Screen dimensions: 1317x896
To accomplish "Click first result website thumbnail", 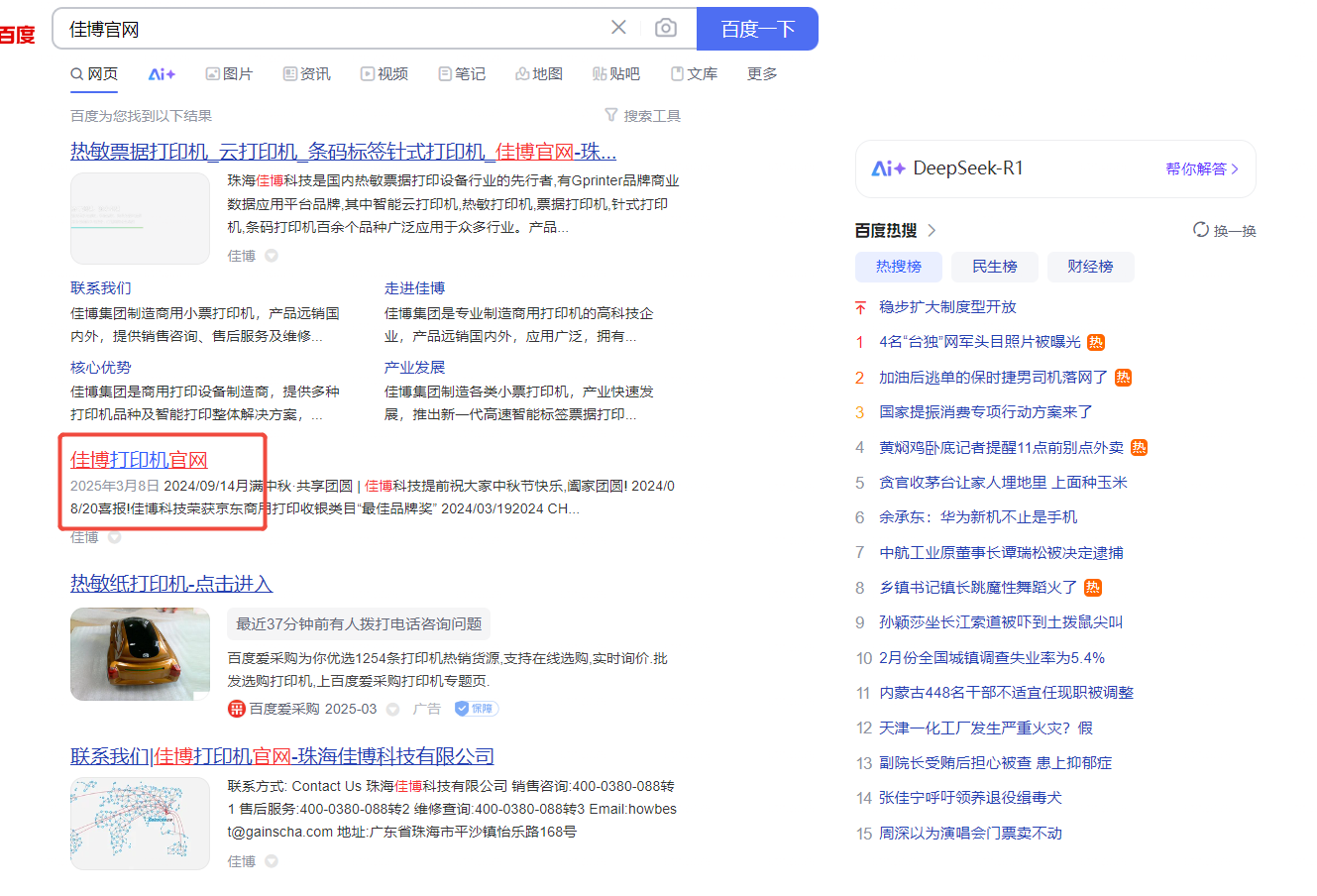I will click(140, 218).
